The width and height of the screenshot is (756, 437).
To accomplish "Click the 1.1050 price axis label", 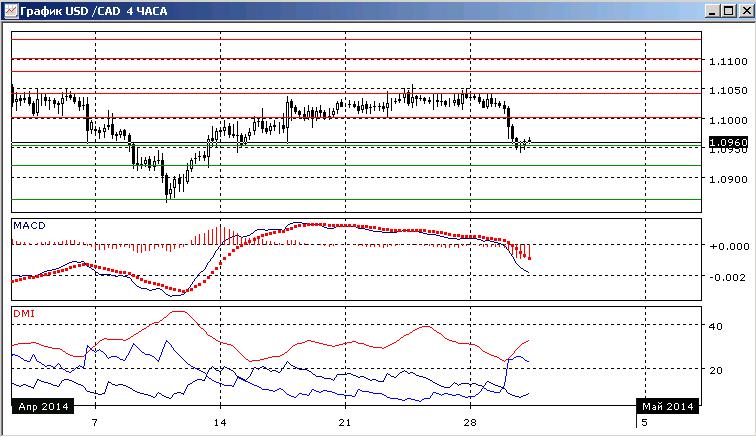I will (729, 91).
